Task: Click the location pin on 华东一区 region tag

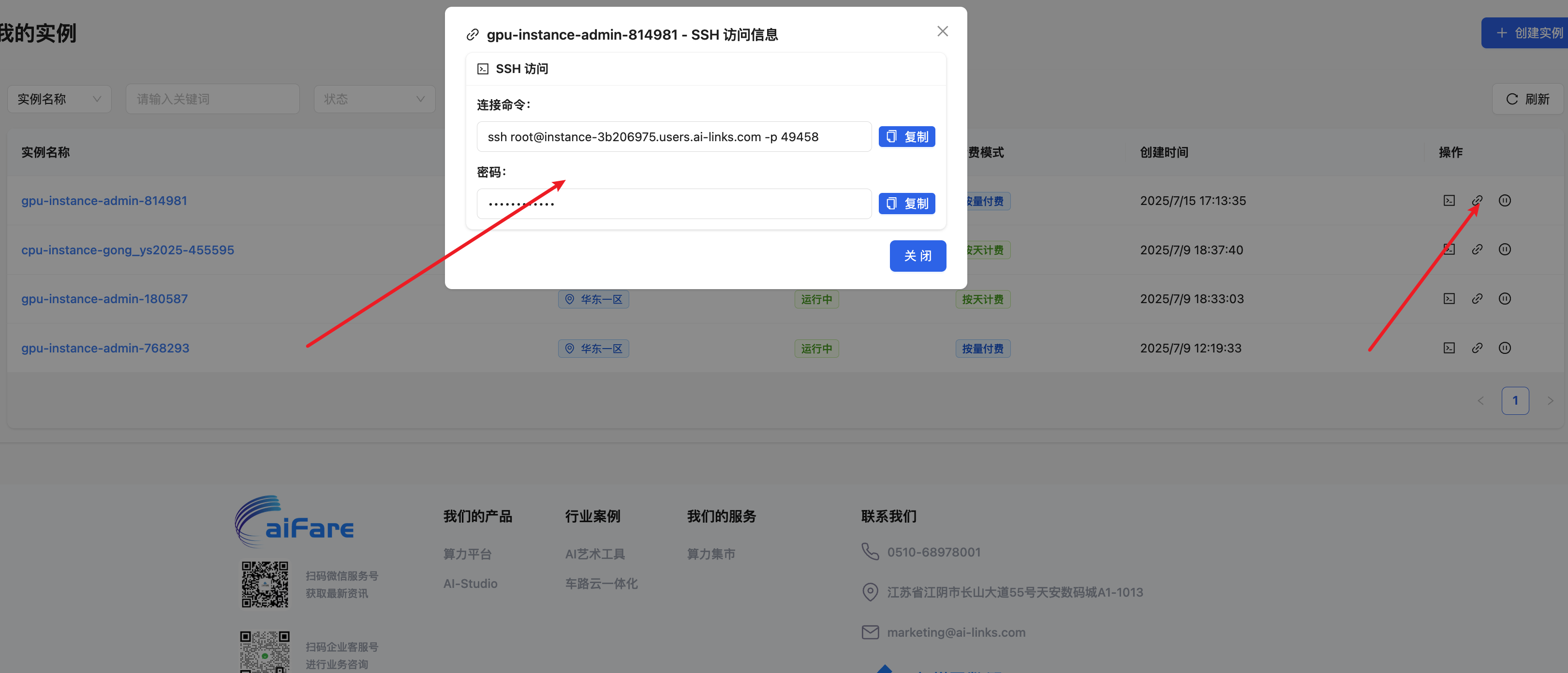Action: [570, 299]
